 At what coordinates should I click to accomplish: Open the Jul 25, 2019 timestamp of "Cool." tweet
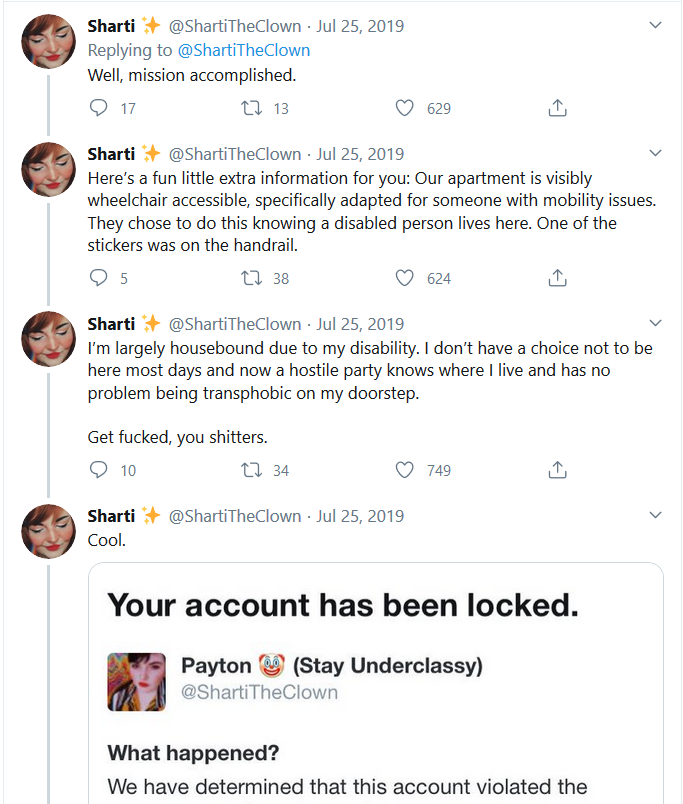pos(360,516)
